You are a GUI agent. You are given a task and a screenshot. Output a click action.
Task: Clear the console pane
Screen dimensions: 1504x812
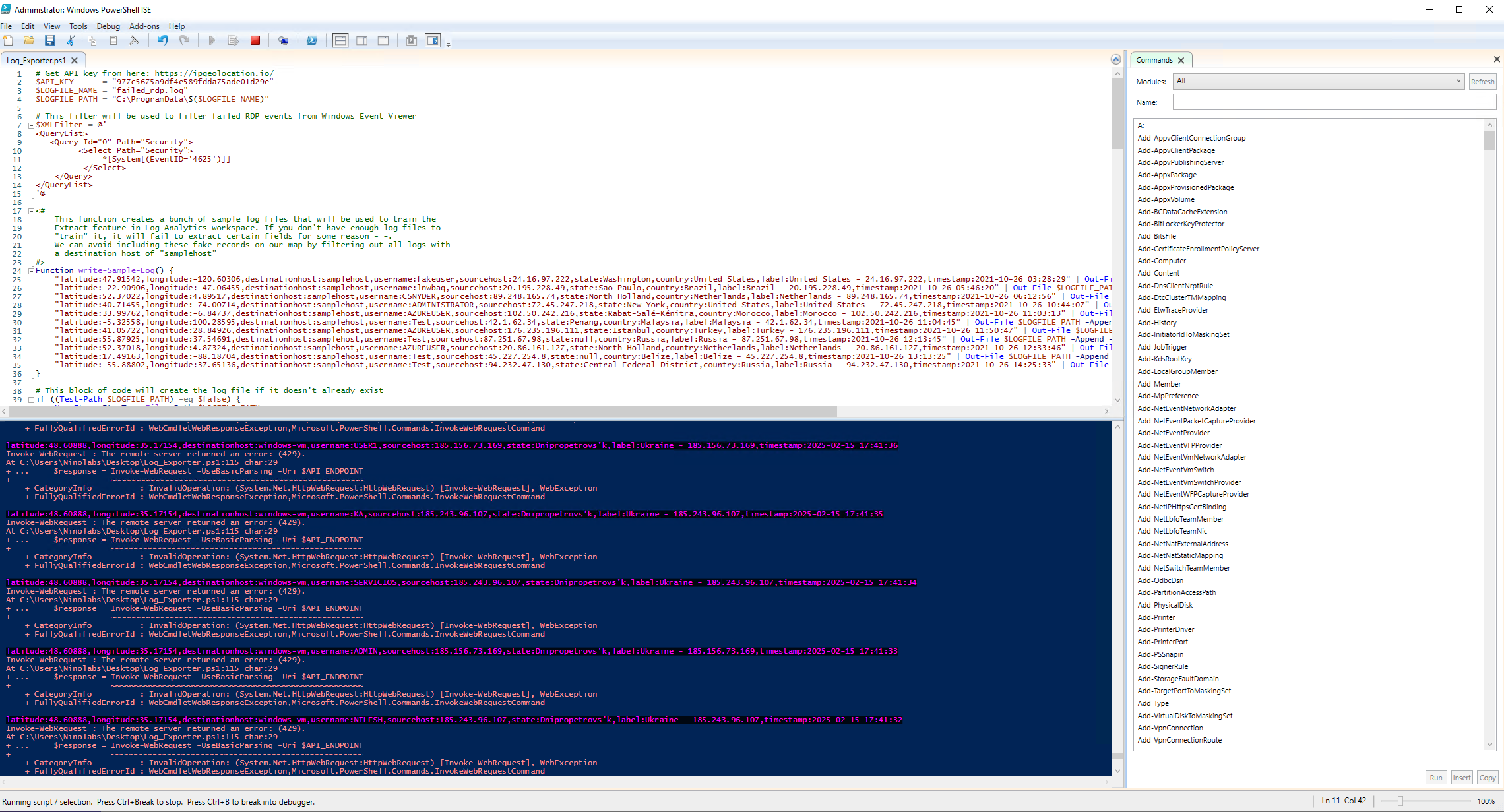(x=134, y=40)
